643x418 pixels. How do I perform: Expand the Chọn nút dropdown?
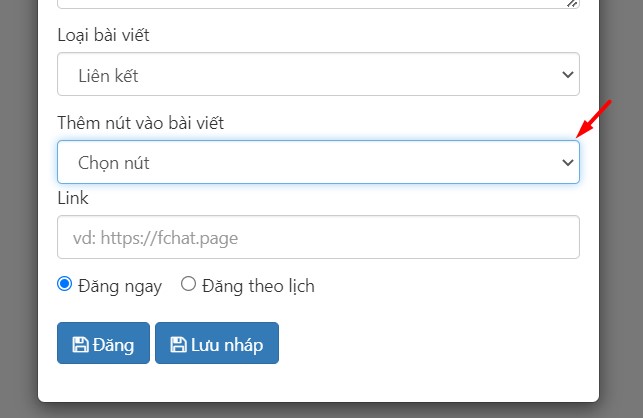point(318,162)
